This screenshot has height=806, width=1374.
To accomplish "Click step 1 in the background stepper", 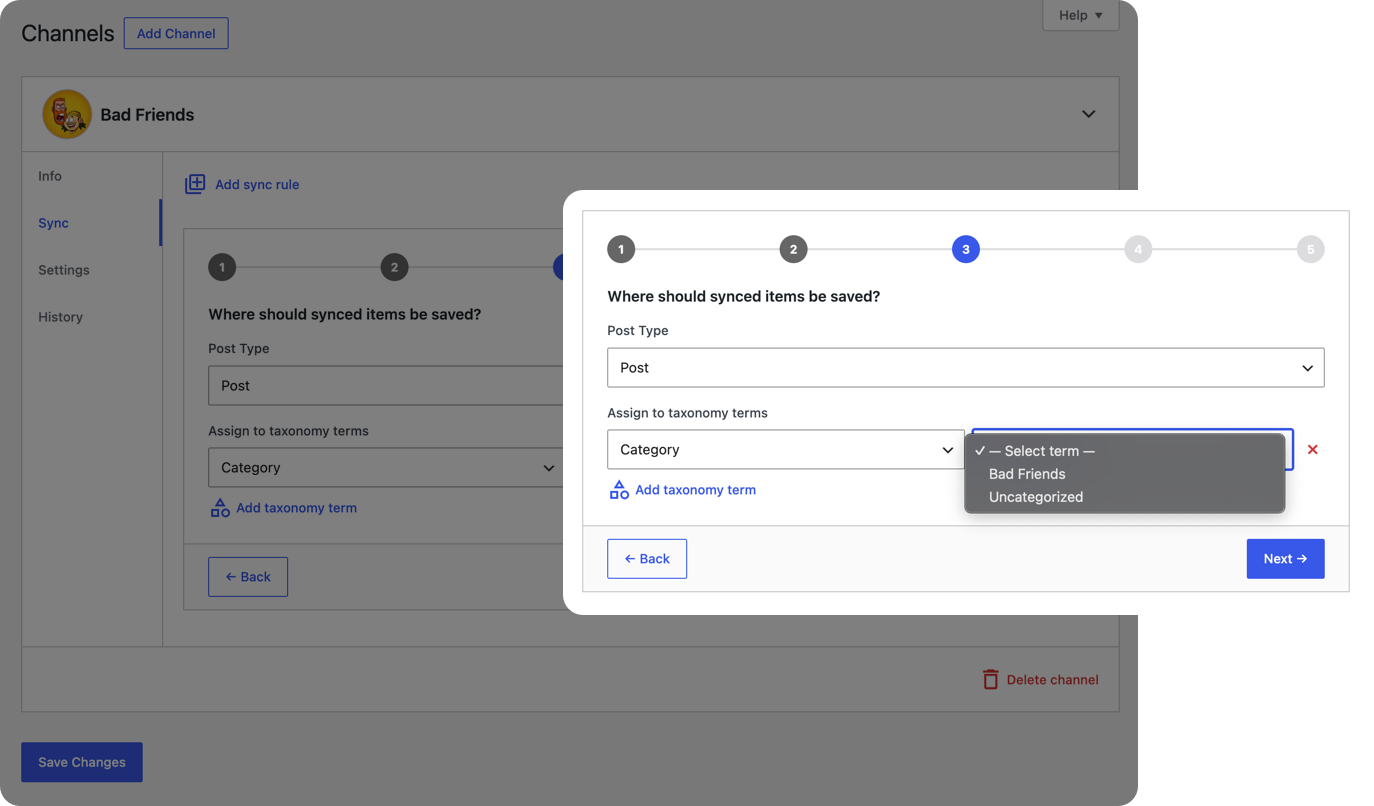I will 222,267.
